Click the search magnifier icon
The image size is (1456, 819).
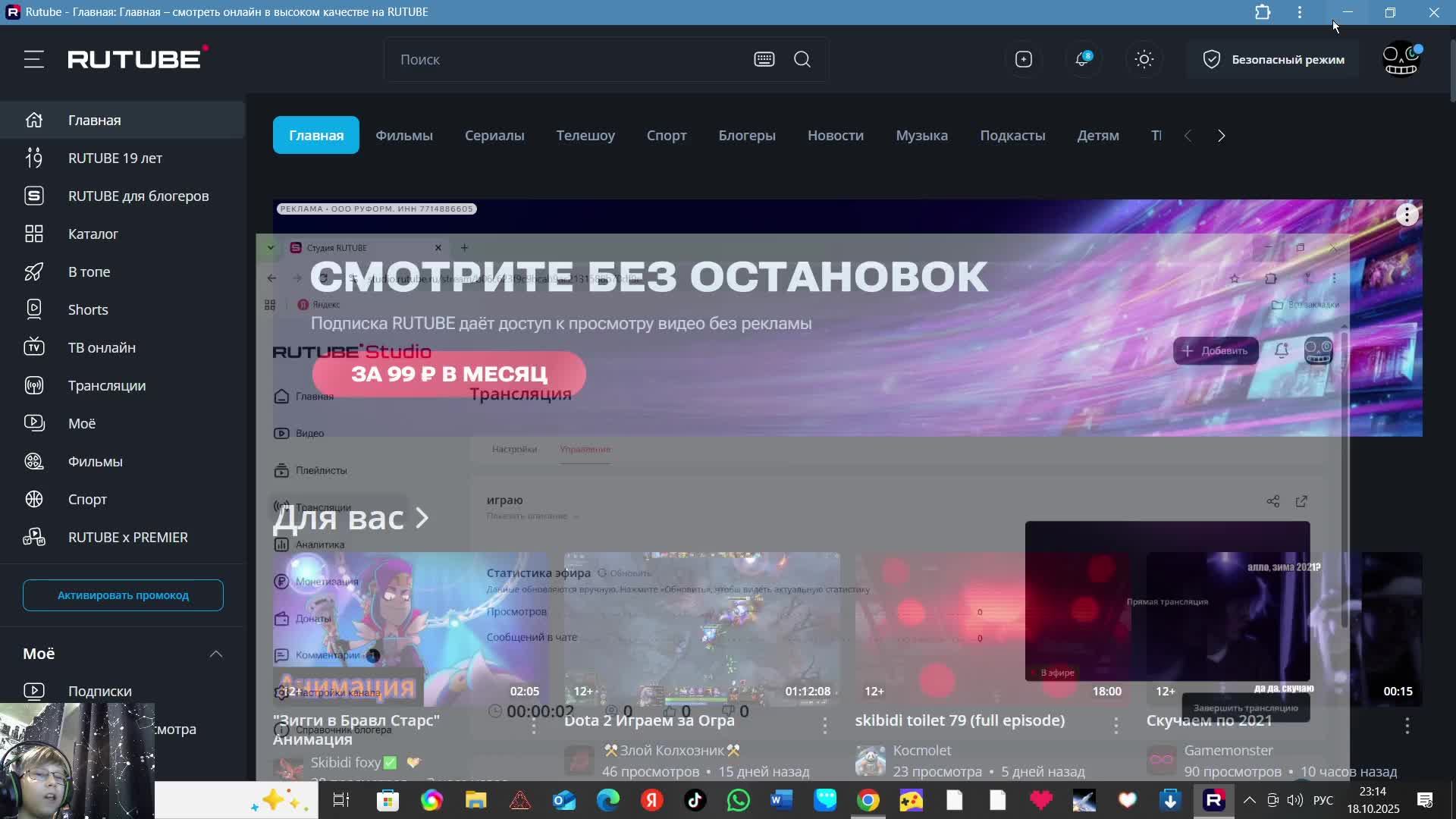tap(802, 59)
